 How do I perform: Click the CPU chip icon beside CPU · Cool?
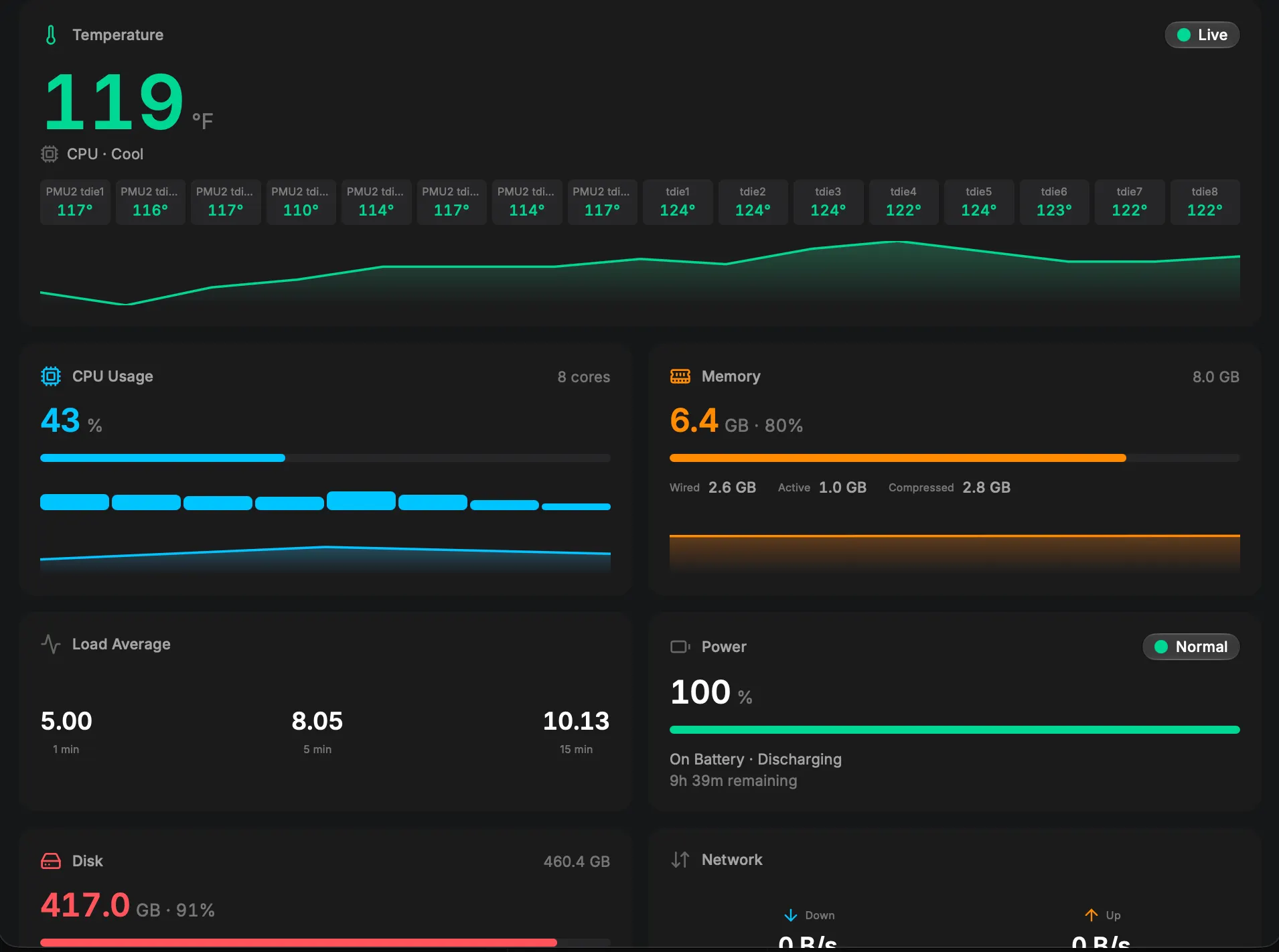click(50, 154)
